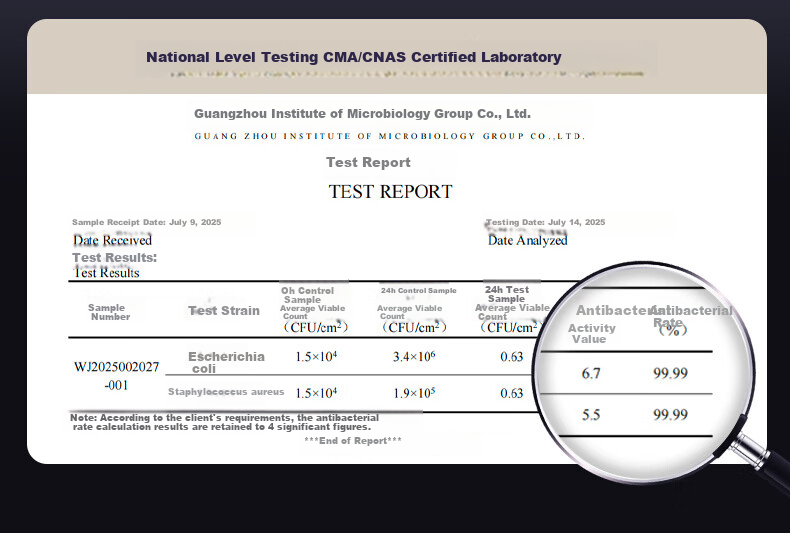Click the '24h Control Sample' column header

(x=419, y=291)
